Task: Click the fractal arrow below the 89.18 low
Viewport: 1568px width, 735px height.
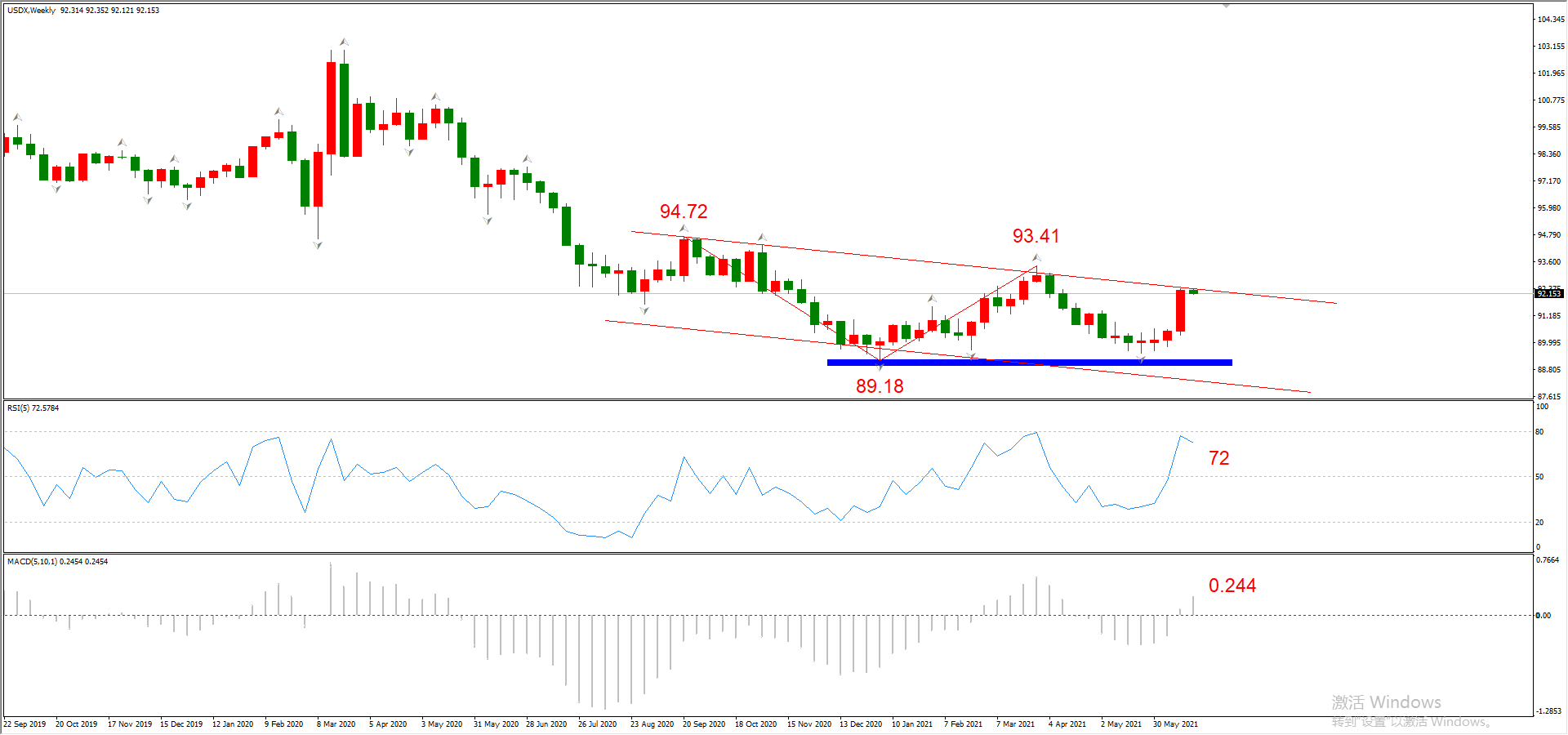Action: point(880,366)
